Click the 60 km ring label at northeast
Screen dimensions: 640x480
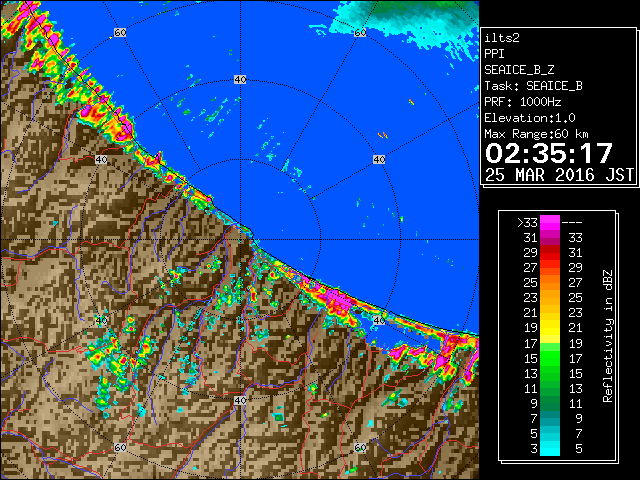pyautogui.click(x=360, y=33)
